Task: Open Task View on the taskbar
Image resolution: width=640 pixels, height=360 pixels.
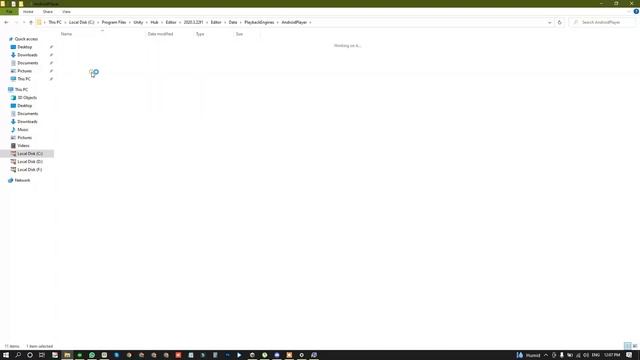Action: point(42,355)
